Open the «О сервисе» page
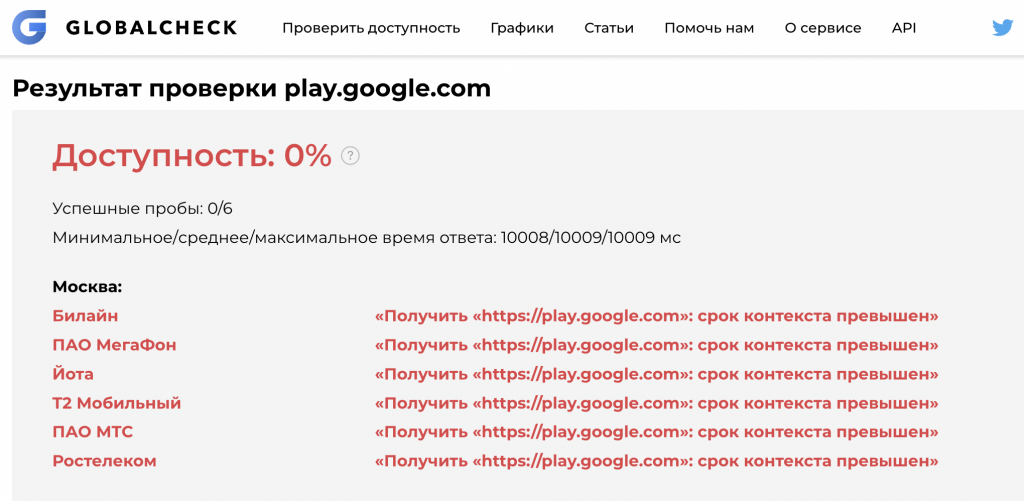The height and width of the screenshot is (501, 1024). [823, 28]
